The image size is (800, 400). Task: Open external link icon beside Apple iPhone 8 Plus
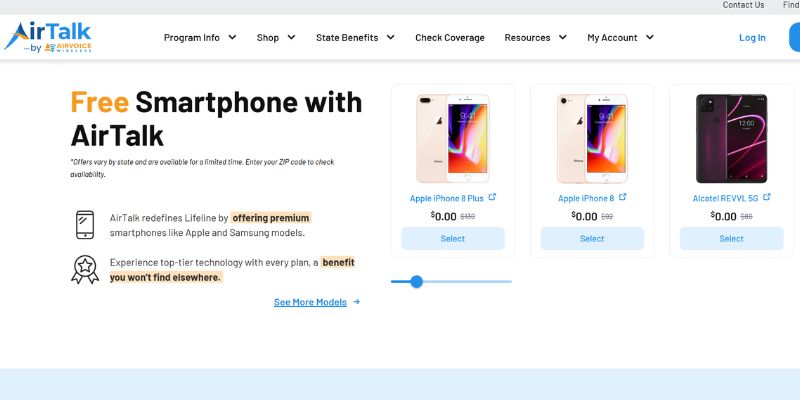click(x=492, y=197)
